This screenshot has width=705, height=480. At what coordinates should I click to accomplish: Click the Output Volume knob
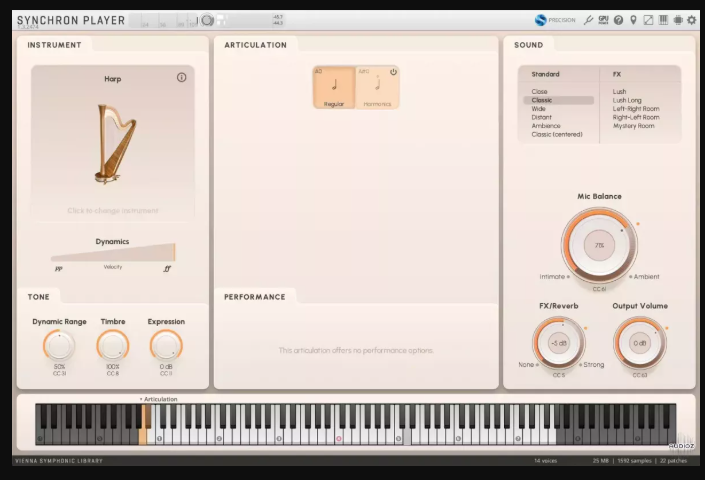click(x=639, y=343)
